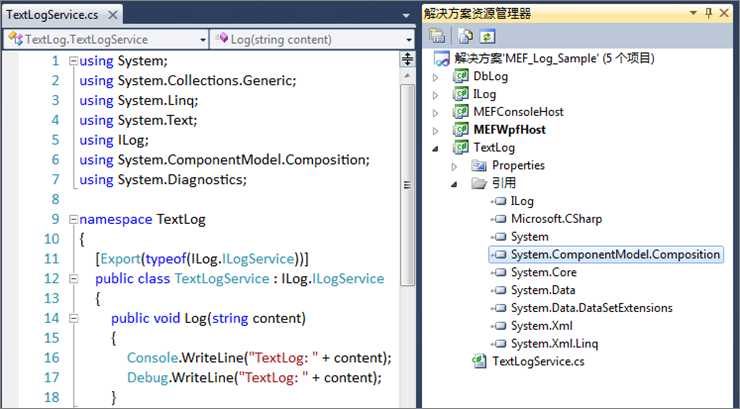Viewport: 740px width, 409px height.
Task: Select the System.Data.DataSetExtensions reference
Action: point(591,308)
